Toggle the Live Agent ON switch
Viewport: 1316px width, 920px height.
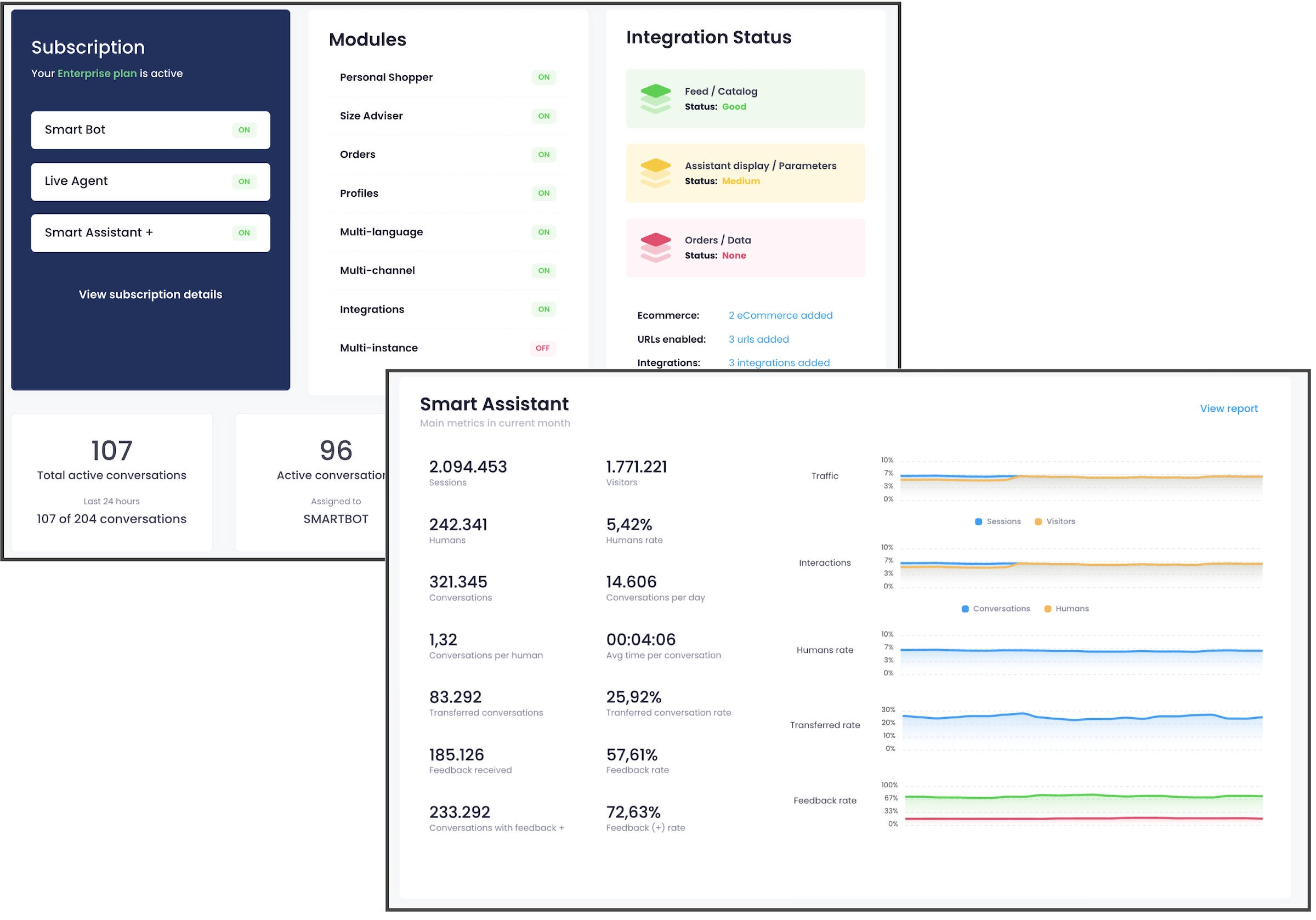coord(244,181)
